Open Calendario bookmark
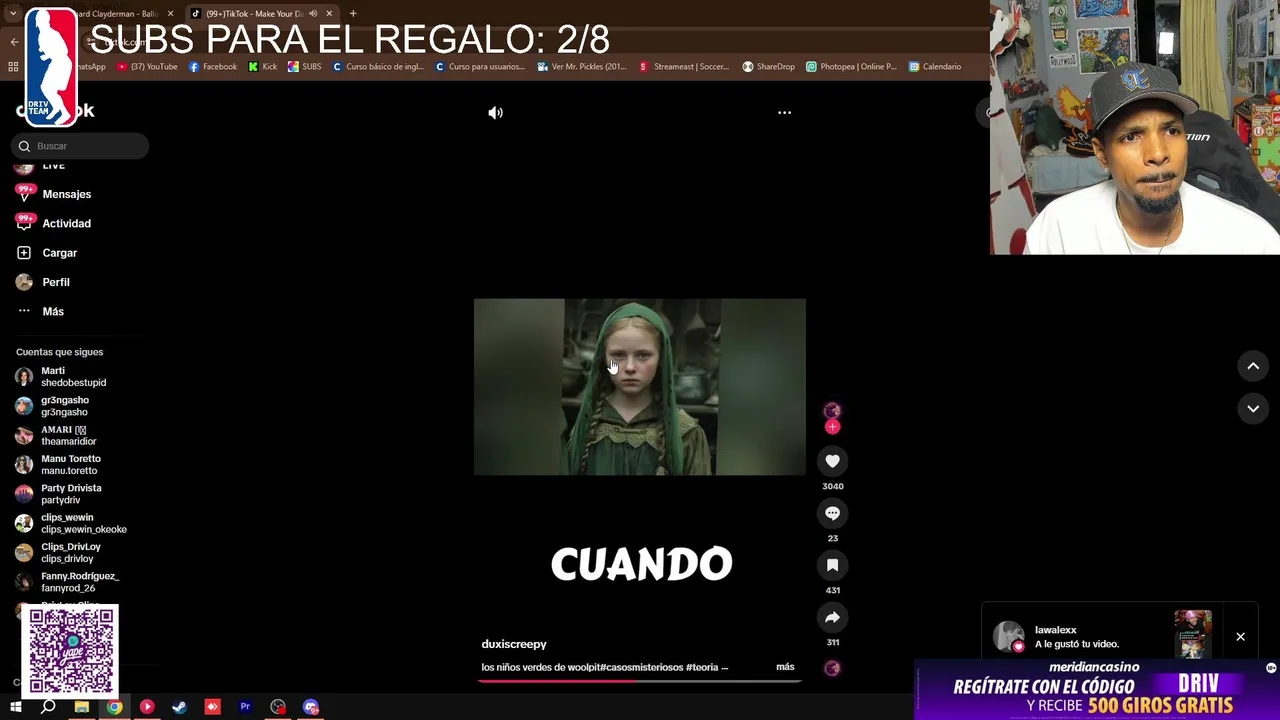This screenshot has width=1280, height=720. click(x=935, y=67)
